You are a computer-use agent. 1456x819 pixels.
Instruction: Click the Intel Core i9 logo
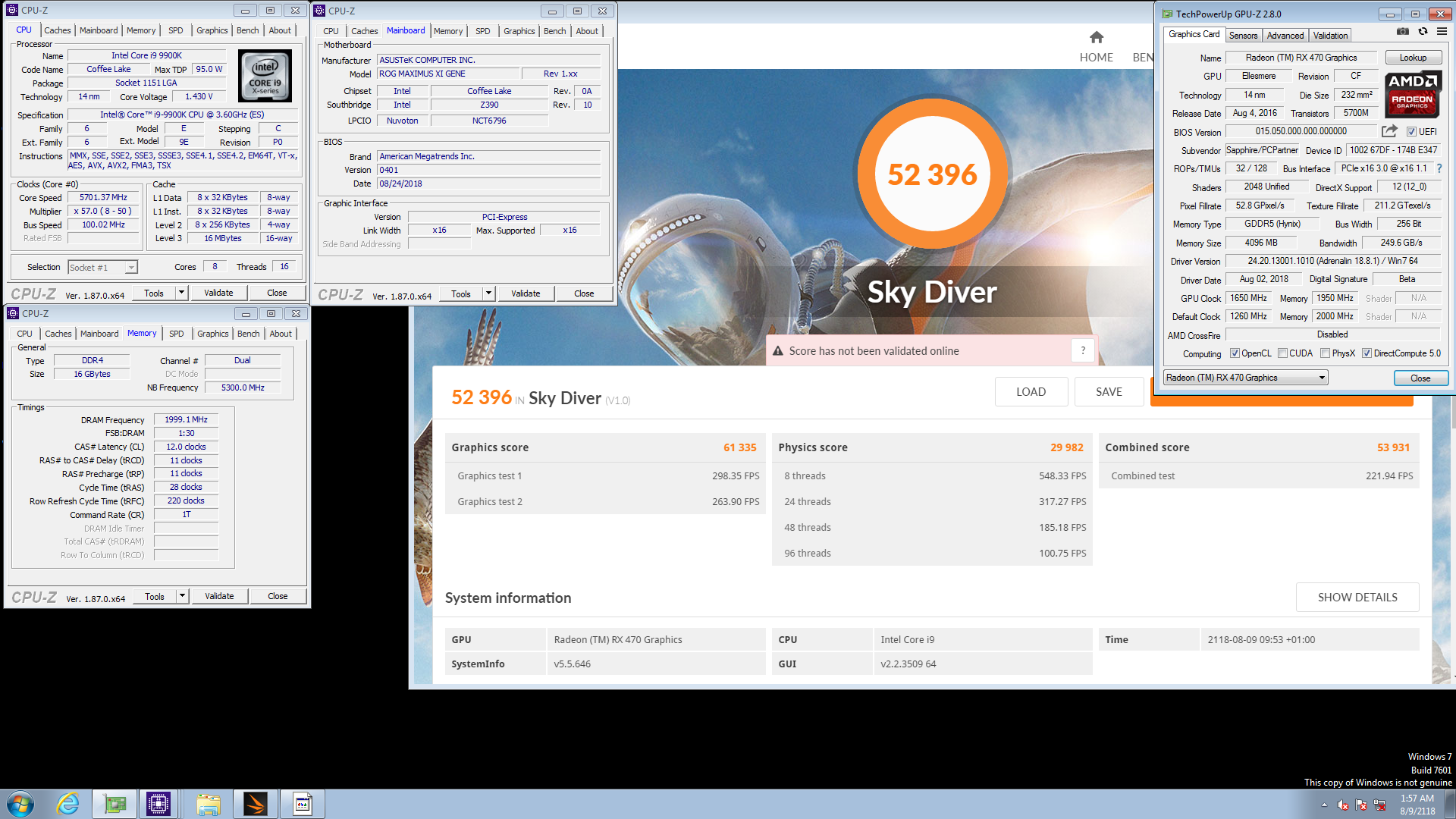[x=265, y=76]
